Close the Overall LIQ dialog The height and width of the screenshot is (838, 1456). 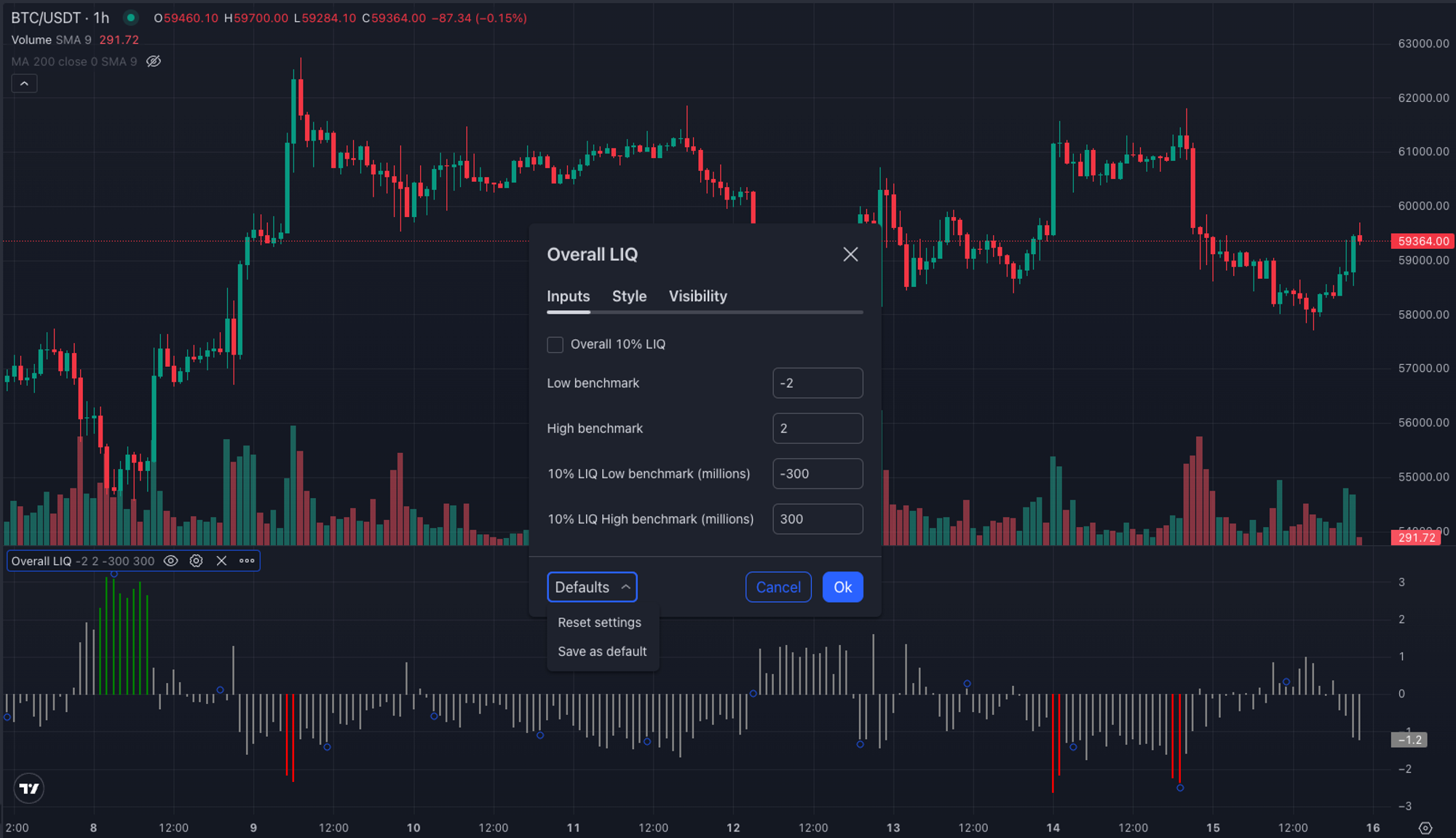click(x=850, y=254)
